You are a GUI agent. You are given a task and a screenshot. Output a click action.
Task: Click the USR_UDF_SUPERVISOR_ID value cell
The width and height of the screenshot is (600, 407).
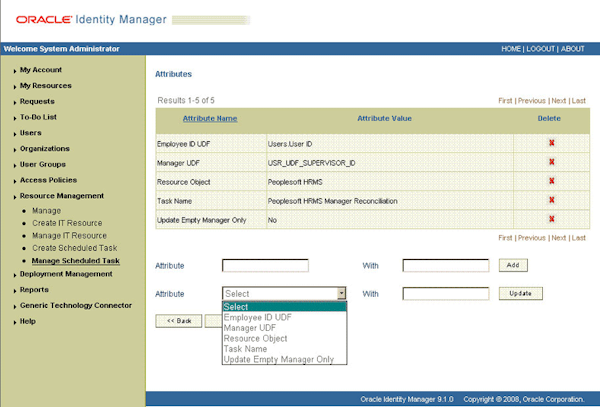tap(390, 163)
